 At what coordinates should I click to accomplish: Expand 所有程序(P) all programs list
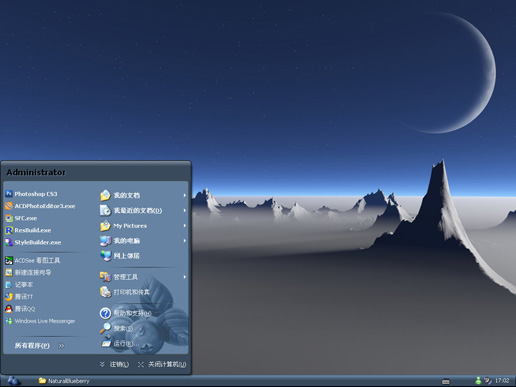tap(39, 346)
